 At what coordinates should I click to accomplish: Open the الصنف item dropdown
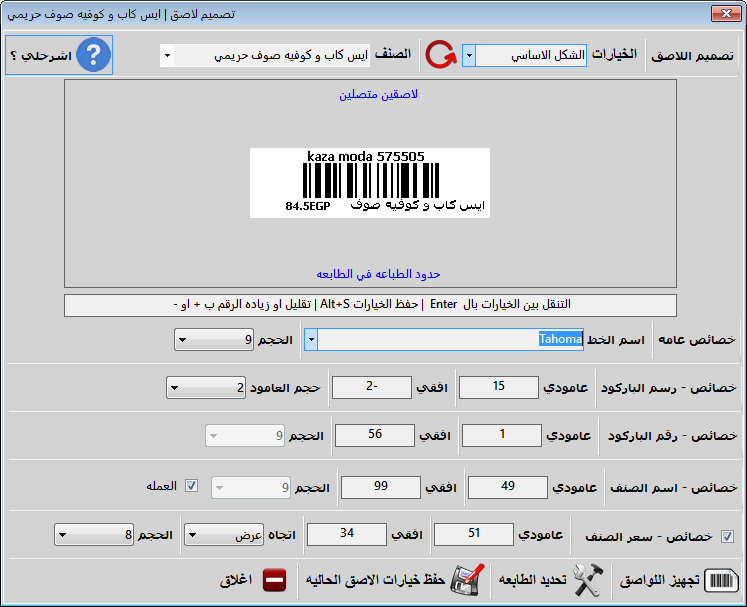pyautogui.click(x=167, y=56)
